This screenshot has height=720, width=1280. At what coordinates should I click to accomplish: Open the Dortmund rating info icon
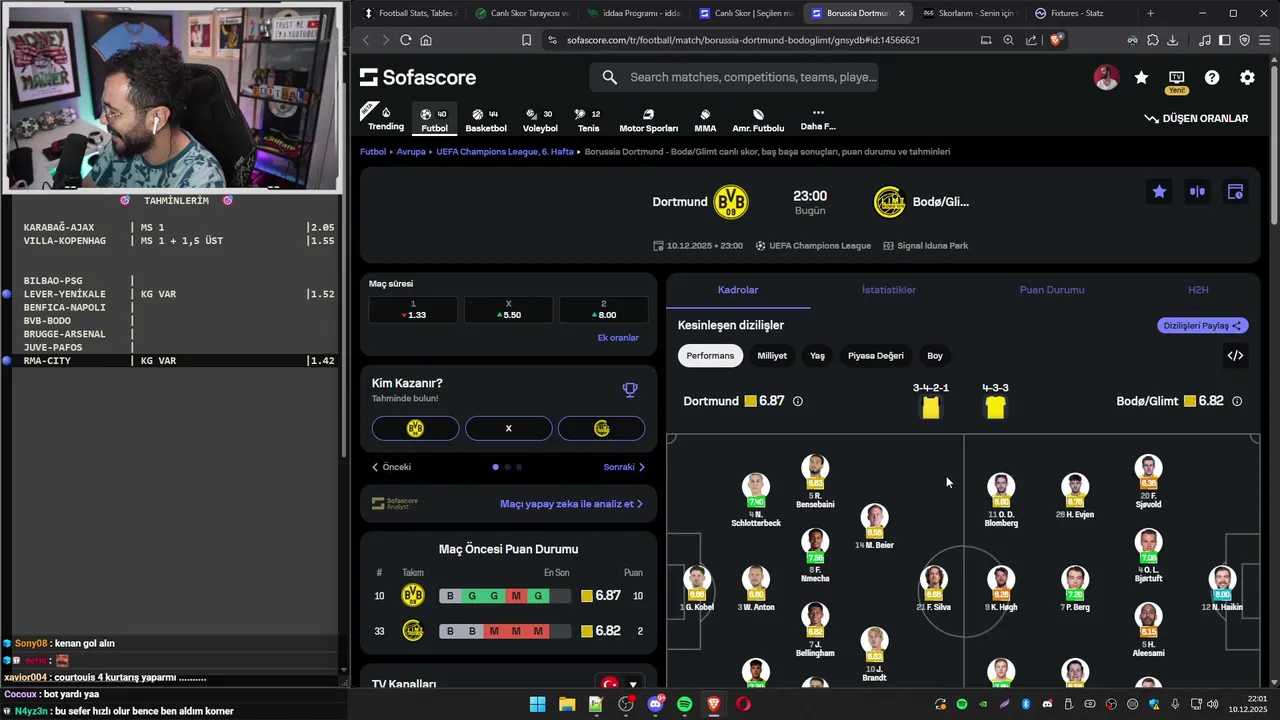coord(797,401)
